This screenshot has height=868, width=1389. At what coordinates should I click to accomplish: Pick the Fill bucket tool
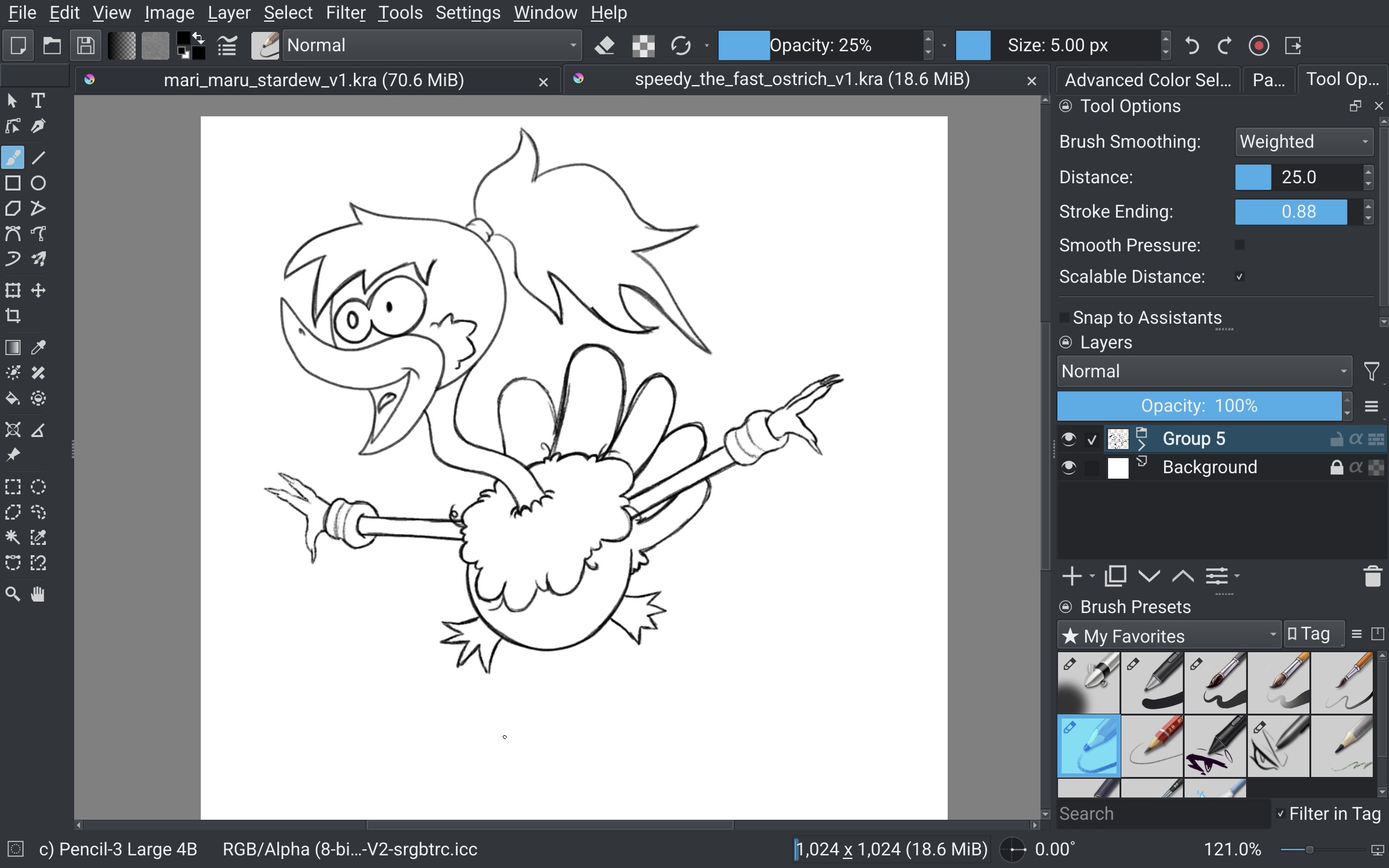(13, 398)
